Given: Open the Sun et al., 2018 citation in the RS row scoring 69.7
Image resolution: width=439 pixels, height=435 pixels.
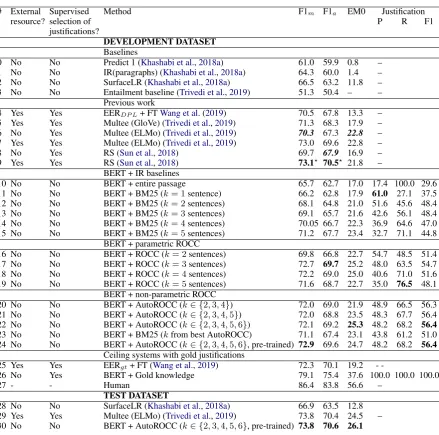Looking at the screenshot, I should [148, 153].
